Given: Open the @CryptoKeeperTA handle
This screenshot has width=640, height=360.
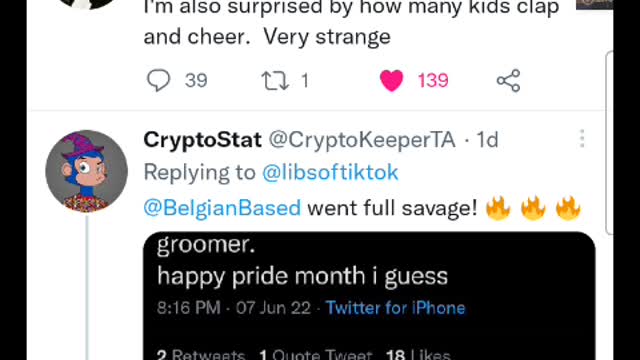Looking at the screenshot, I should click(x=362, y=140).
